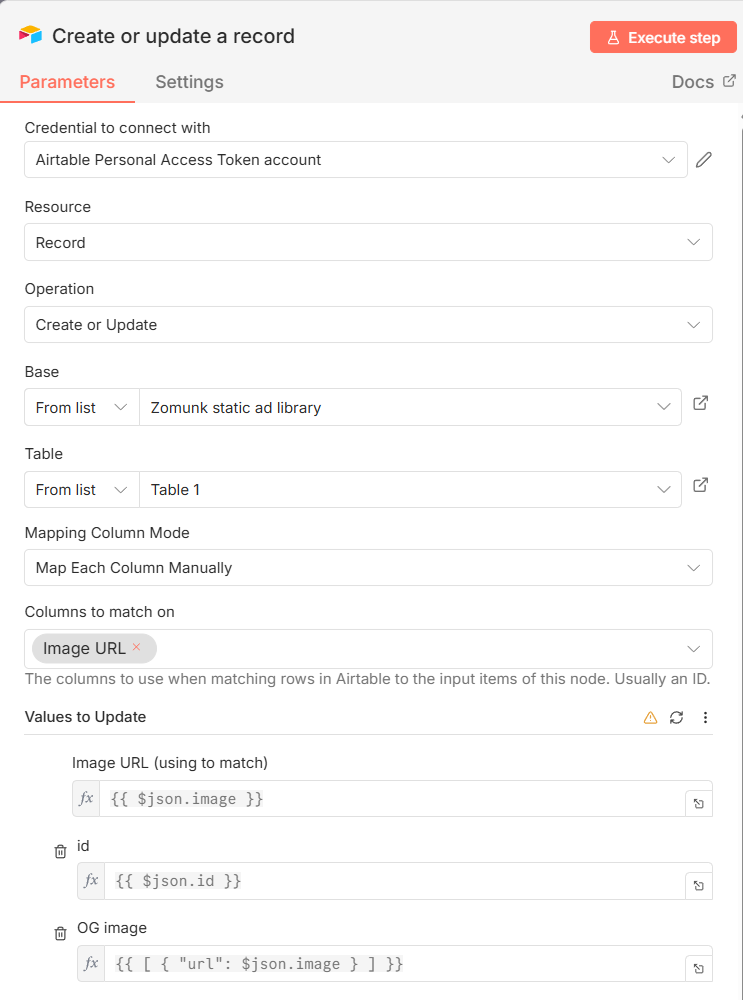Open expression editor for the Image URL field

point(698,803)
